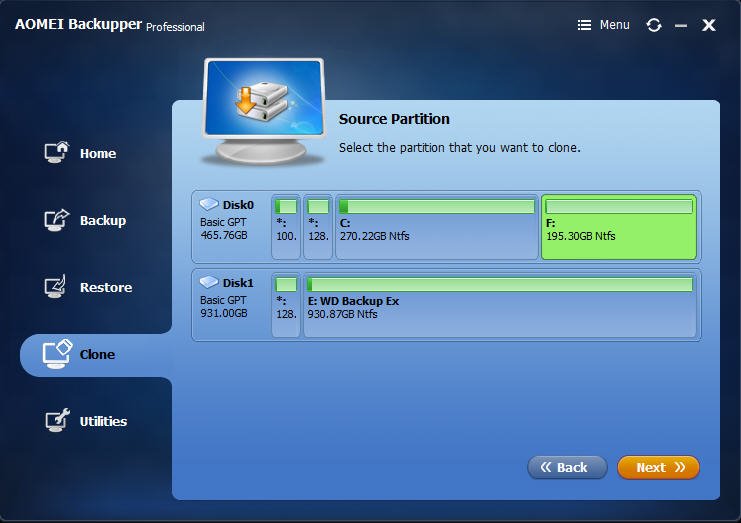Viewport: 741px width, 523px height.
Task: Click the Disk1 Basic GPT 931.00GB label
Action: pos(227,298)
